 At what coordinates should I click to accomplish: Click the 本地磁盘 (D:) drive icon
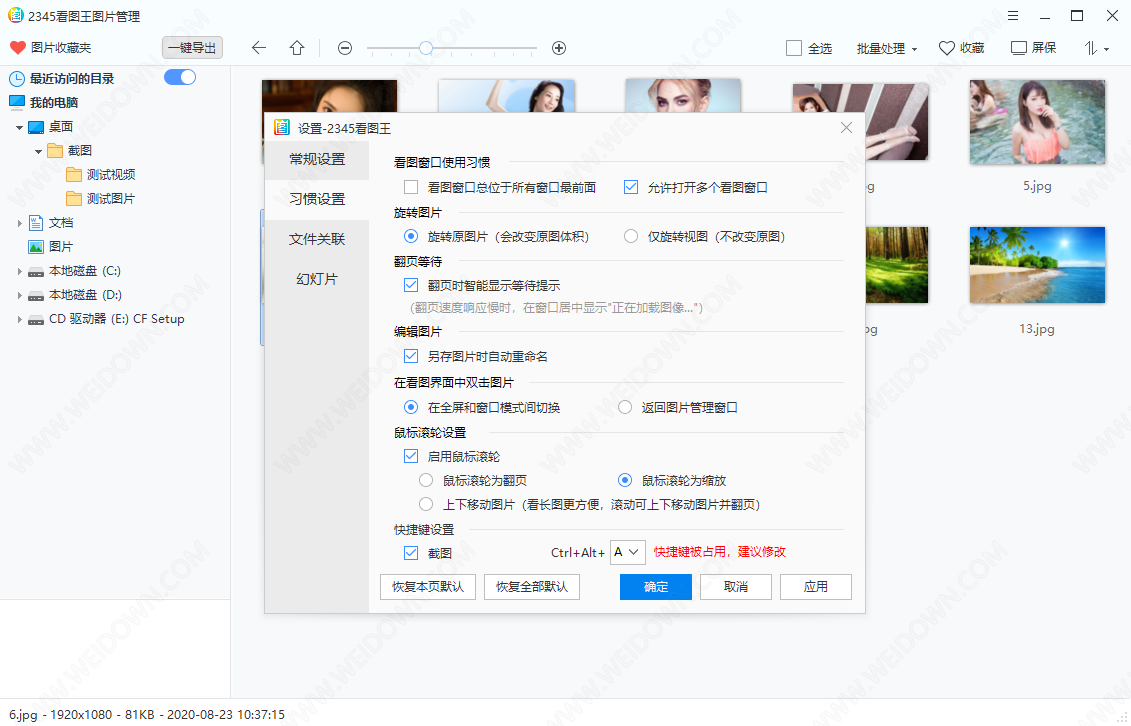tap(36, 296)
